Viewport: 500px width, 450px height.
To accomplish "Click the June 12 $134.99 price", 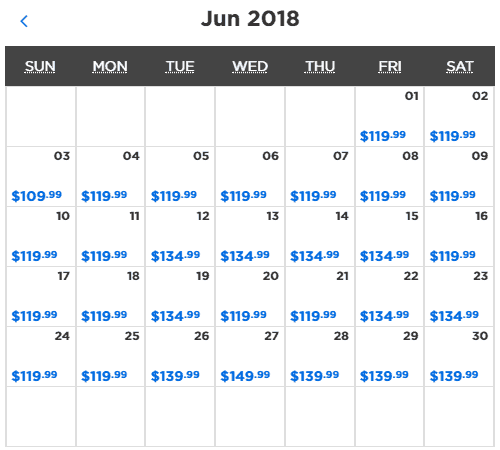I will (175, 256).
